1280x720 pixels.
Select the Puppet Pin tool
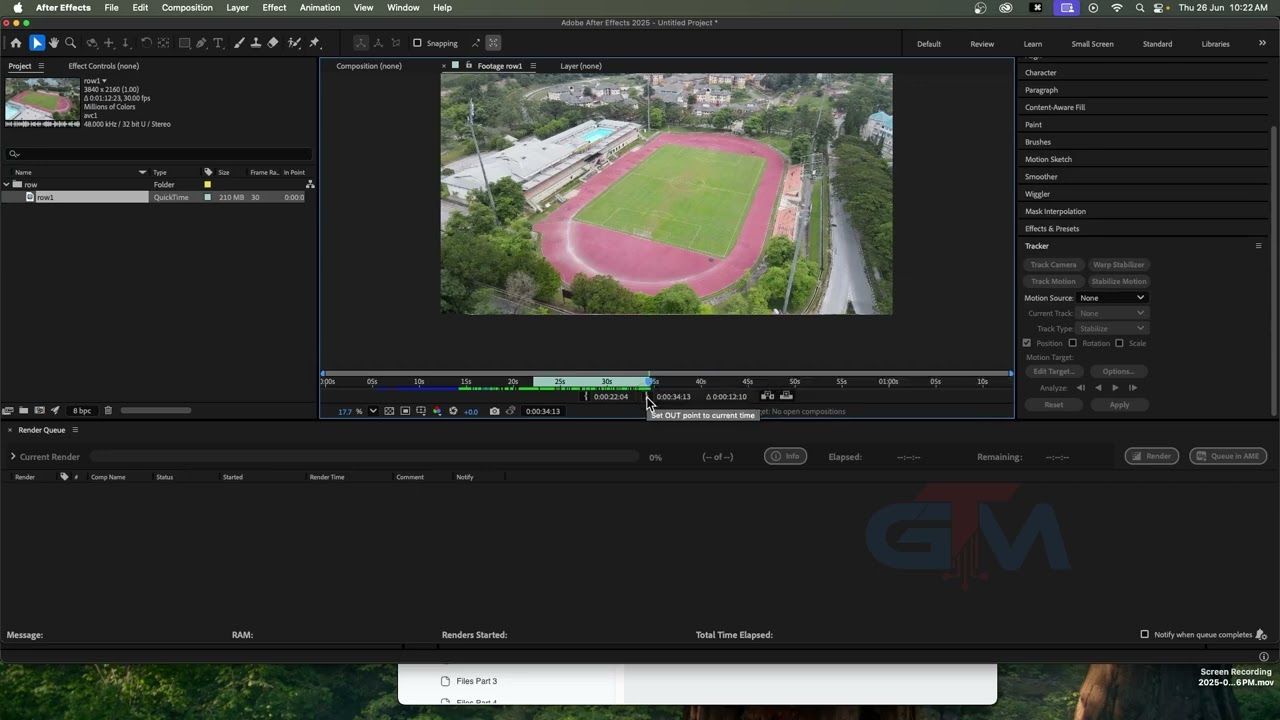point(314,43)
